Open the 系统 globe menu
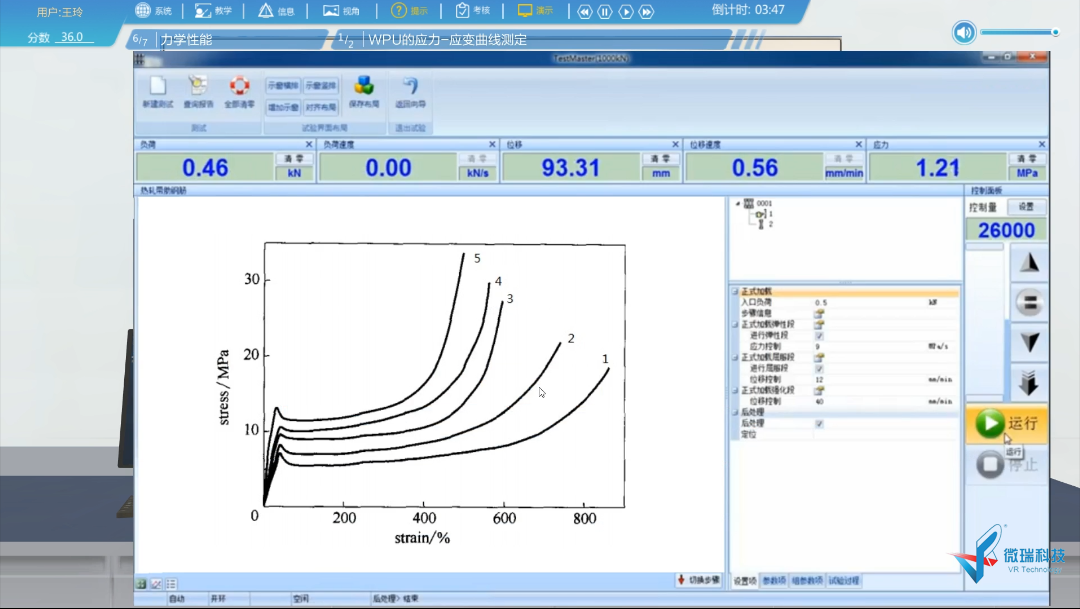1080x609 pixels. coord(154,10)
